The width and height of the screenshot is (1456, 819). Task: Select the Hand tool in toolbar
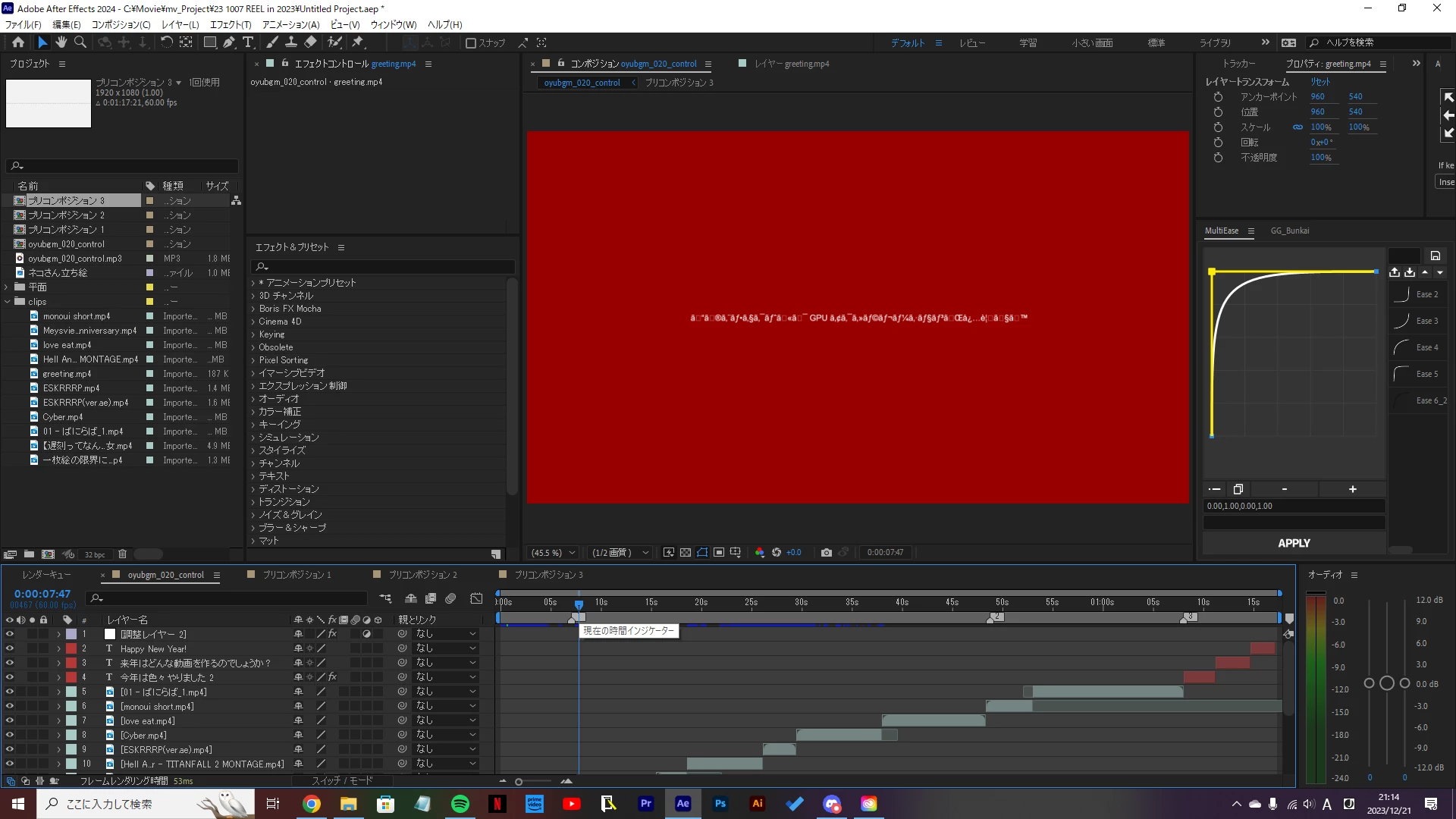coord(61,42)
